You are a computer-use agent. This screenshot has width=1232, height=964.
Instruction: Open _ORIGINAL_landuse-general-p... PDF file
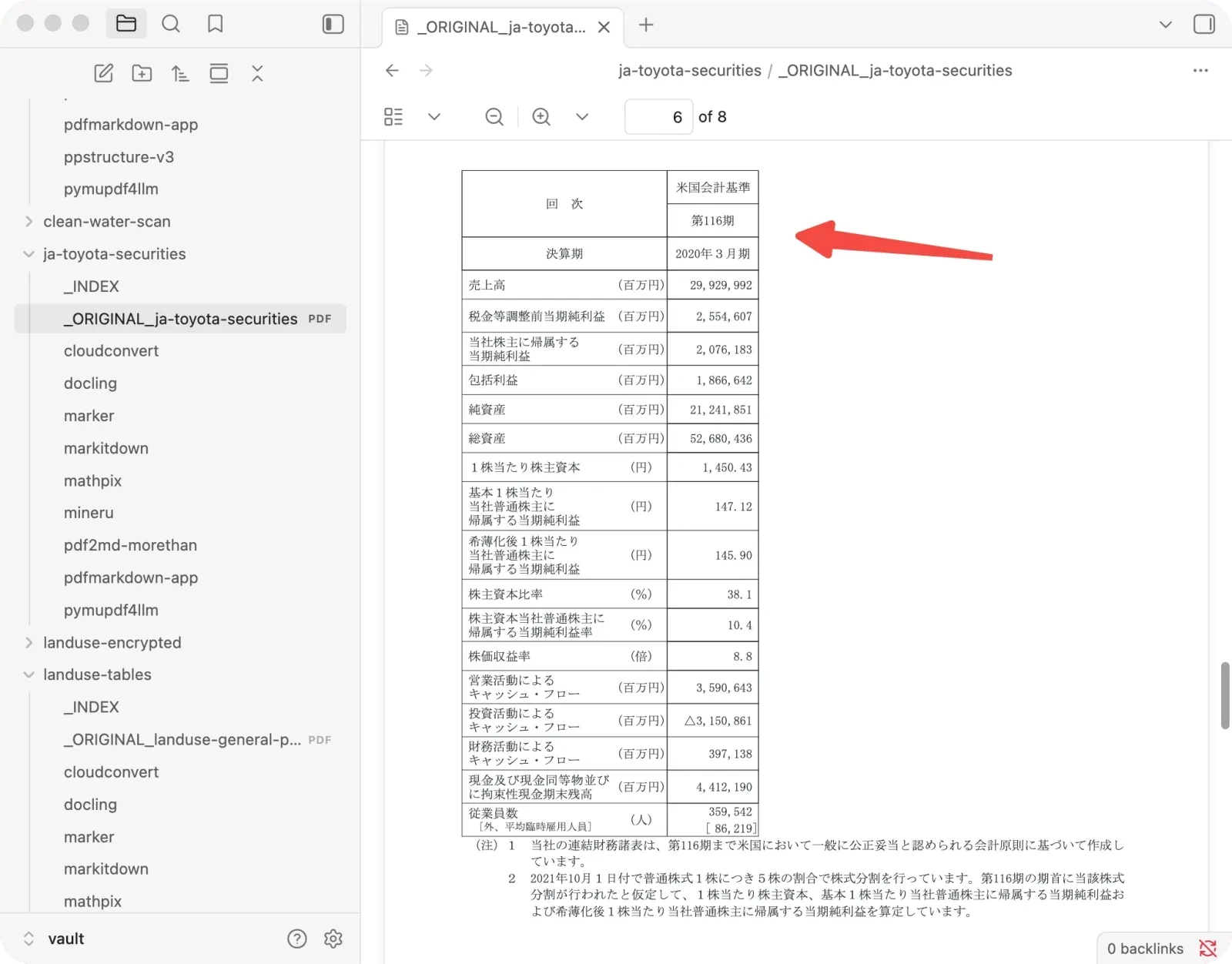[182, 740]
